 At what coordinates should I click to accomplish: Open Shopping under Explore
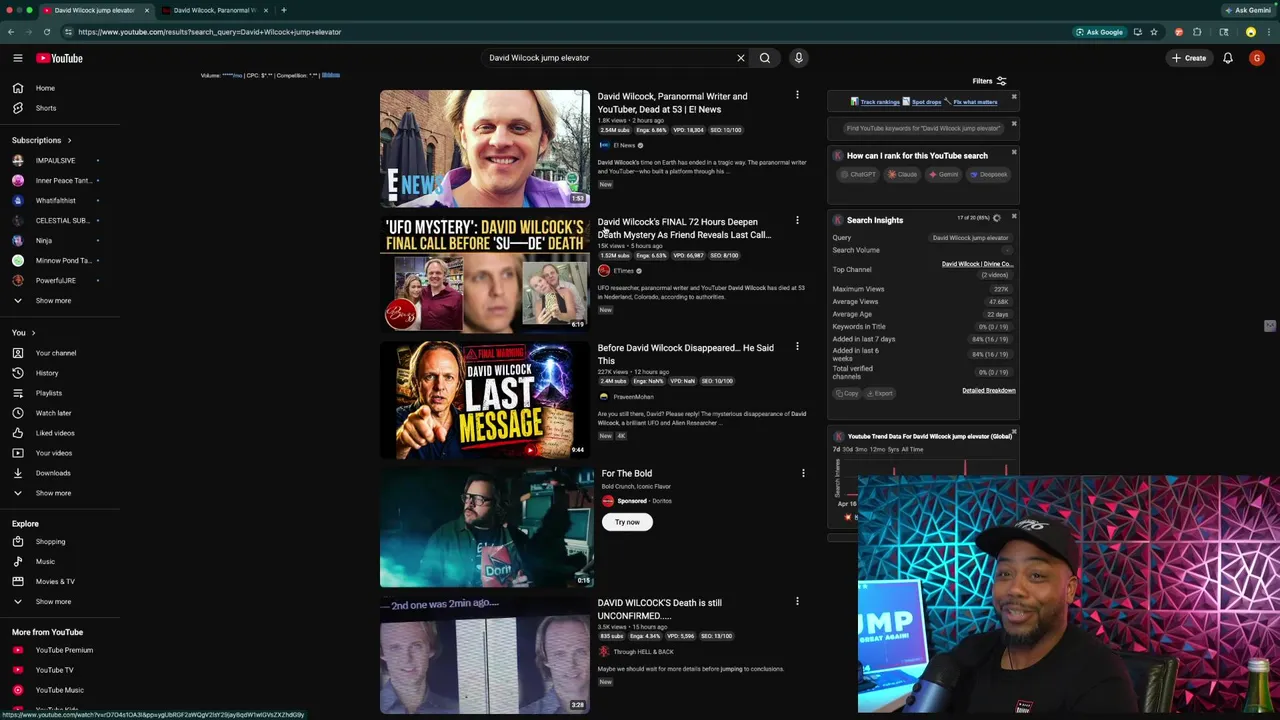(x=50, y=542)
